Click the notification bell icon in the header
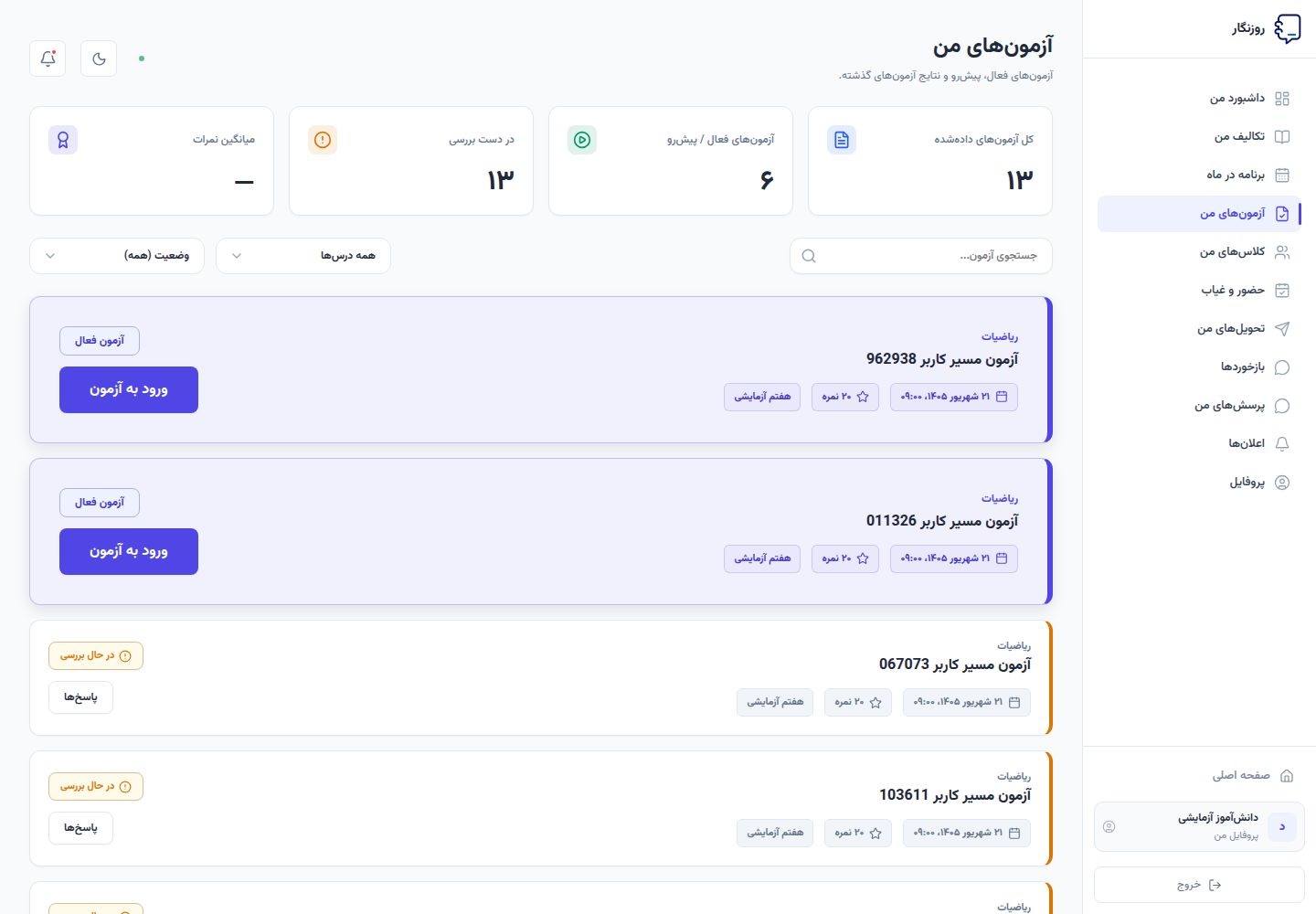Screen dimensions: 1316x914 pyautogui.click(x=48, y=58)
